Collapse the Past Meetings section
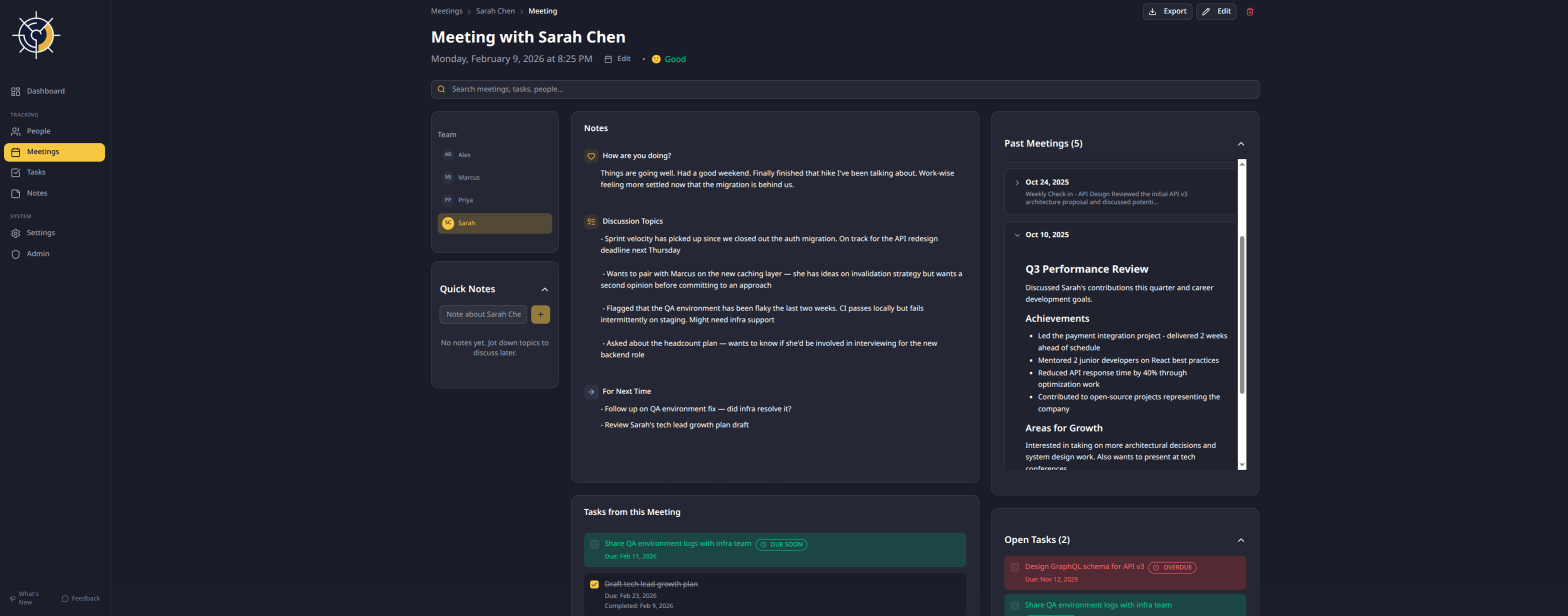The width and height of the screenshot is (1568, 616). (x=1240, y=143)
